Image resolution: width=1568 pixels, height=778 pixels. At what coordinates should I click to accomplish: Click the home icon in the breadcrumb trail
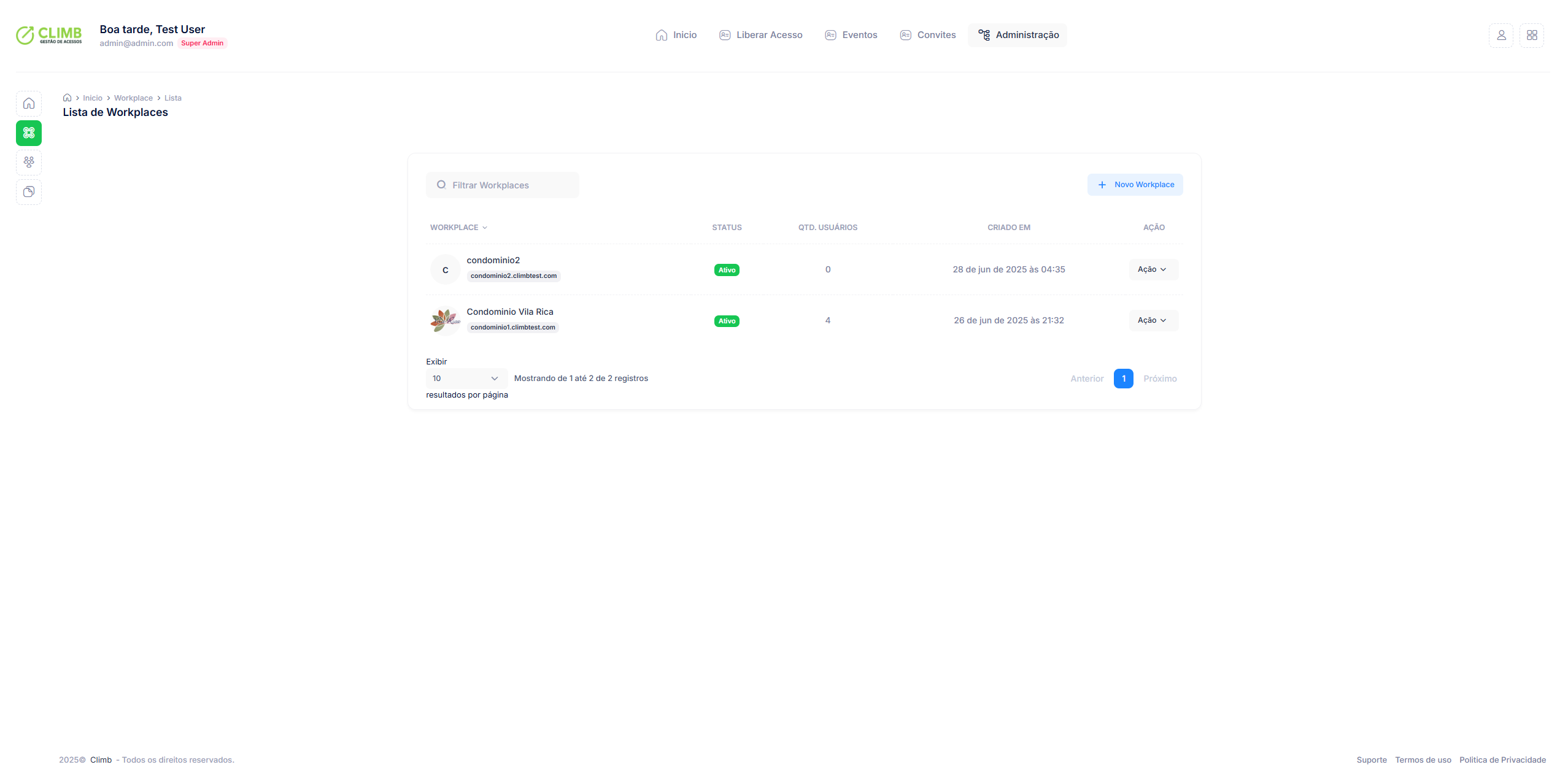[67, 97]
